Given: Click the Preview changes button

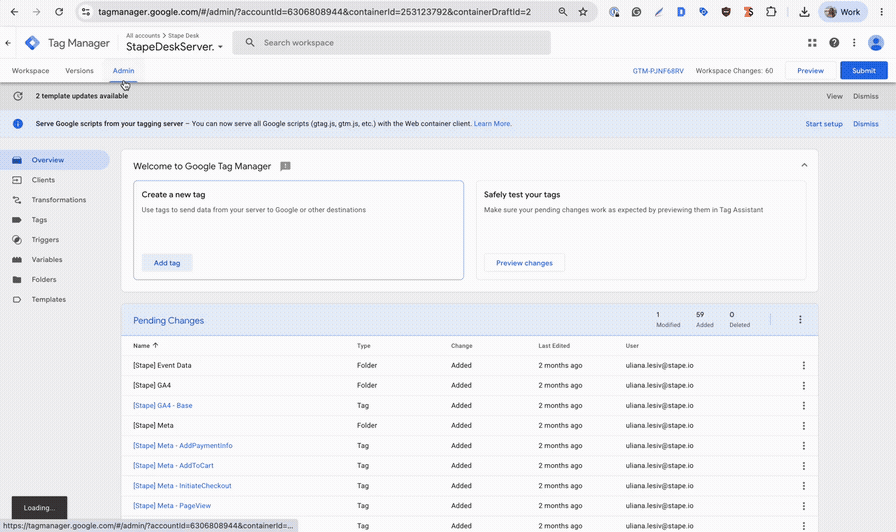Looking at the screenshot, I should coord(524,263).
